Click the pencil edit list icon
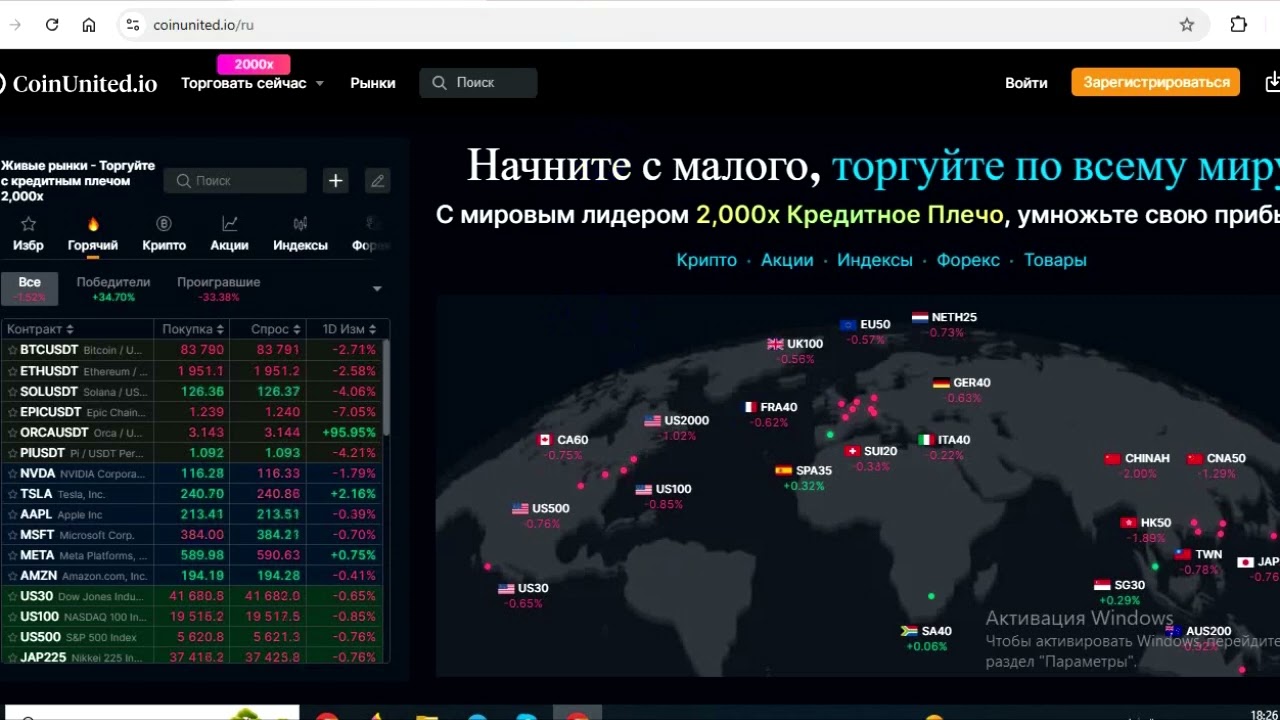 click(x=377, y=181)
